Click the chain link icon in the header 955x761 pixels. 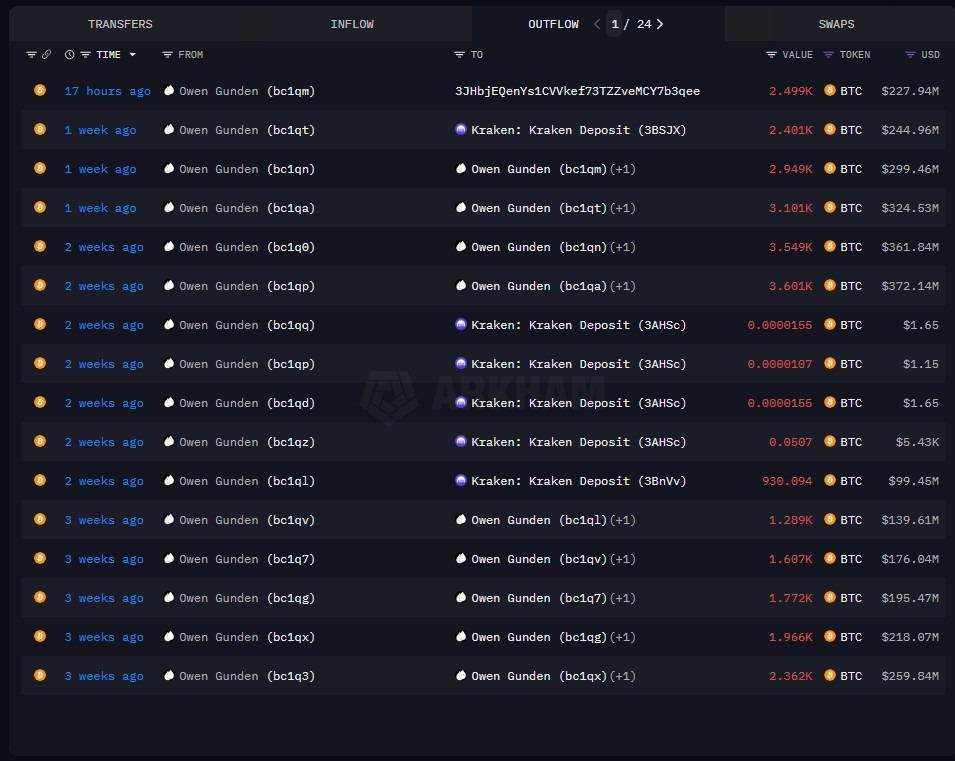pos(46,55)
